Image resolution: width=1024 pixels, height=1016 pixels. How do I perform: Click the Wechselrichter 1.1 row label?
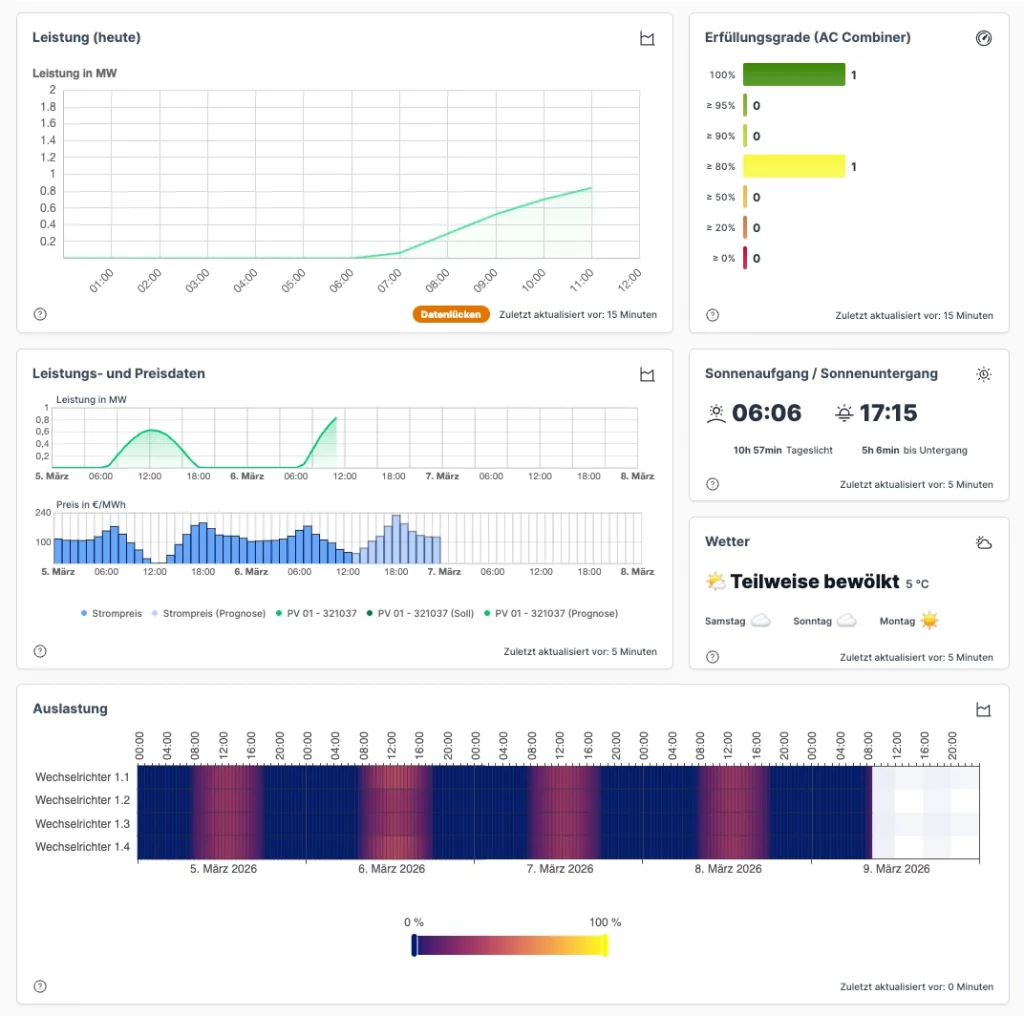point(82,777)
